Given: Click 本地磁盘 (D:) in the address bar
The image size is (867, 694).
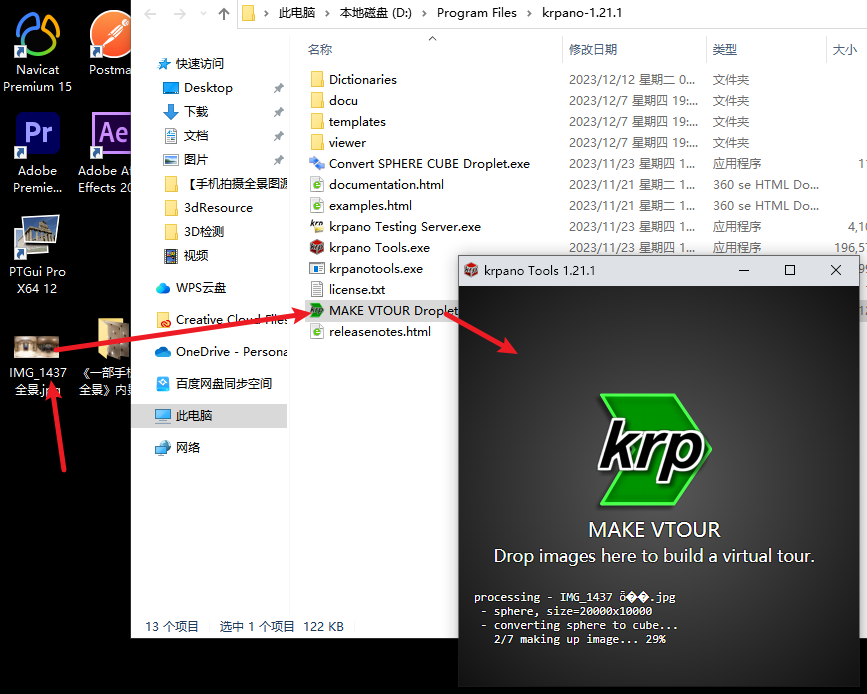Looking at the screenshot, I should click(x=375, y=13).
